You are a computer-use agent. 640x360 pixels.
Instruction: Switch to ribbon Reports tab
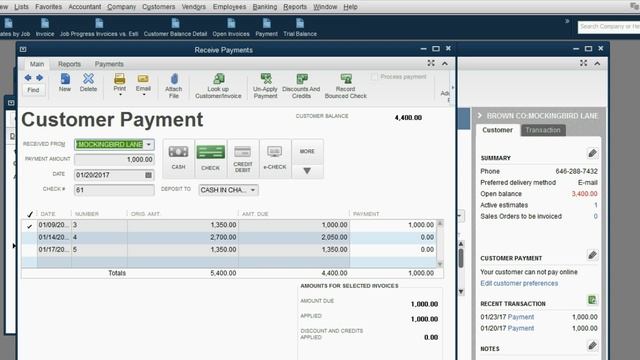click(69, 64)
